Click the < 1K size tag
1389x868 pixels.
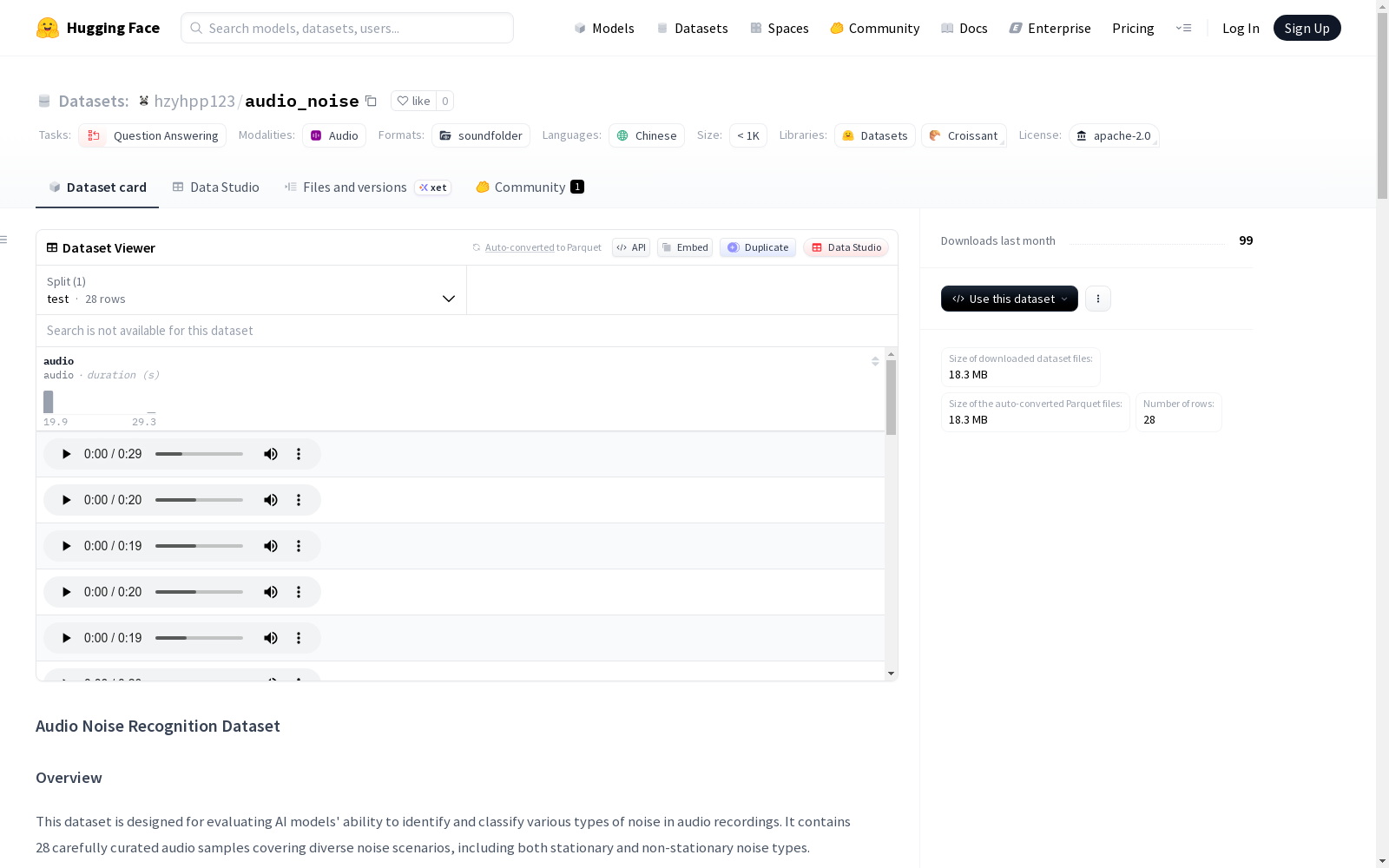point(748,135)
